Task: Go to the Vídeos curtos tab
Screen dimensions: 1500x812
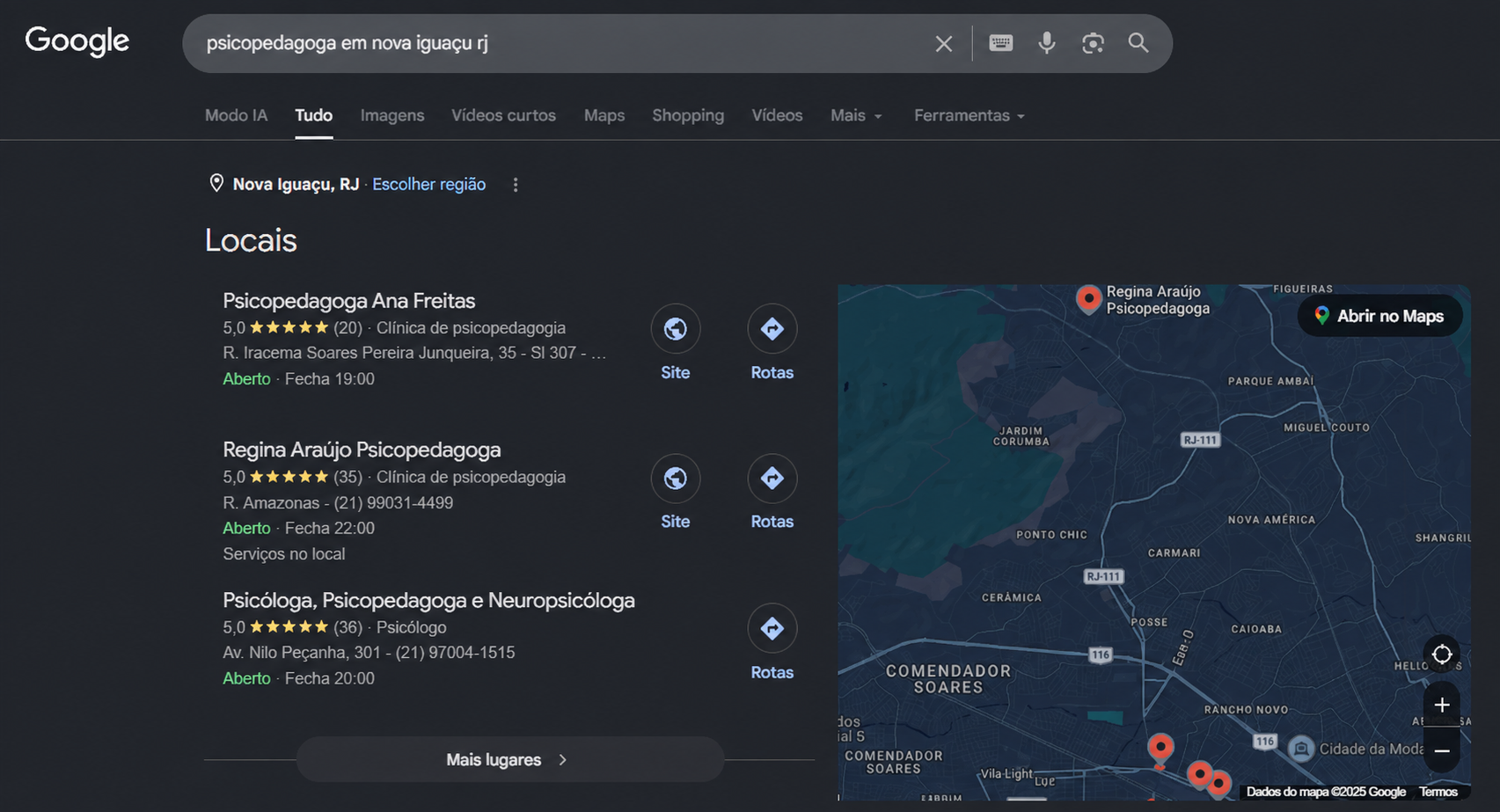Action: tap(504, 115)
